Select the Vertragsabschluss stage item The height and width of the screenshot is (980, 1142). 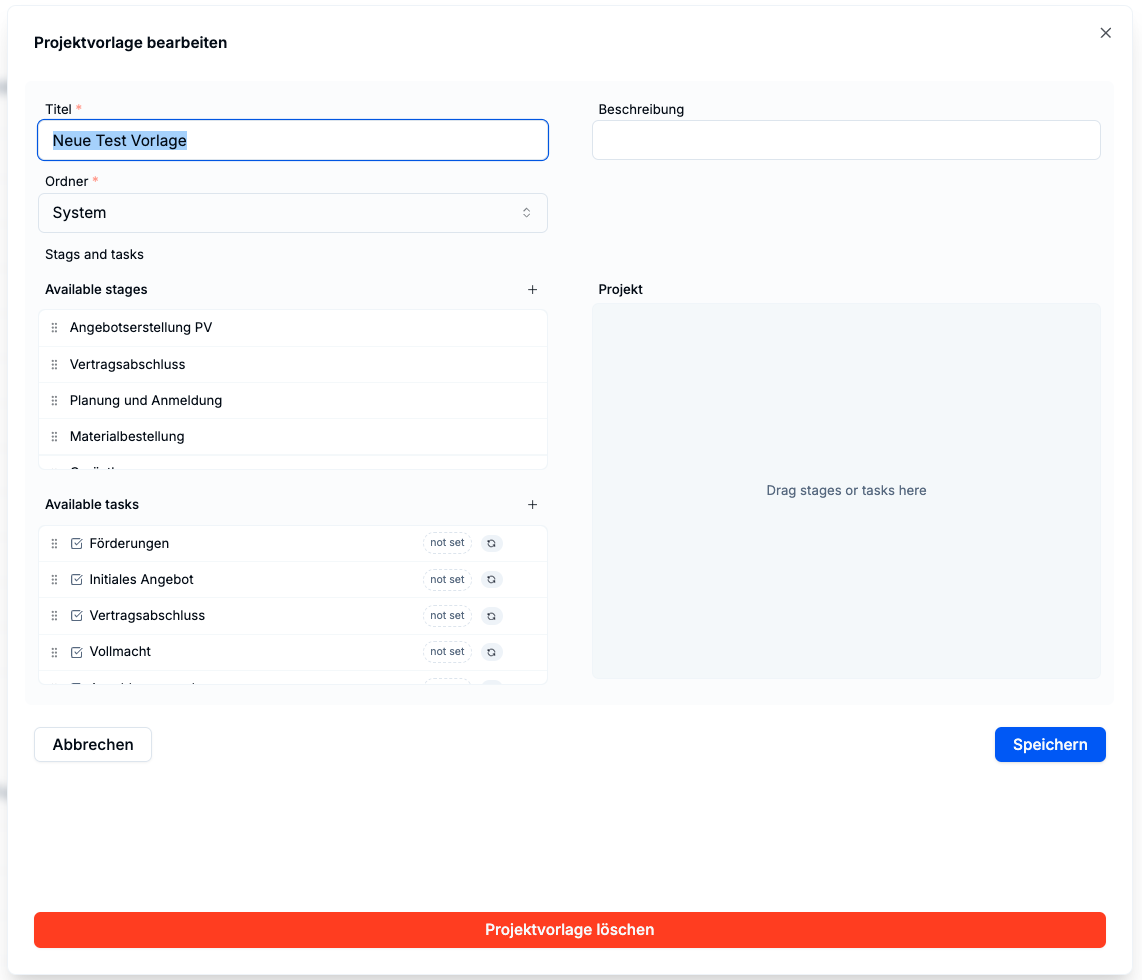coord(128,365)
